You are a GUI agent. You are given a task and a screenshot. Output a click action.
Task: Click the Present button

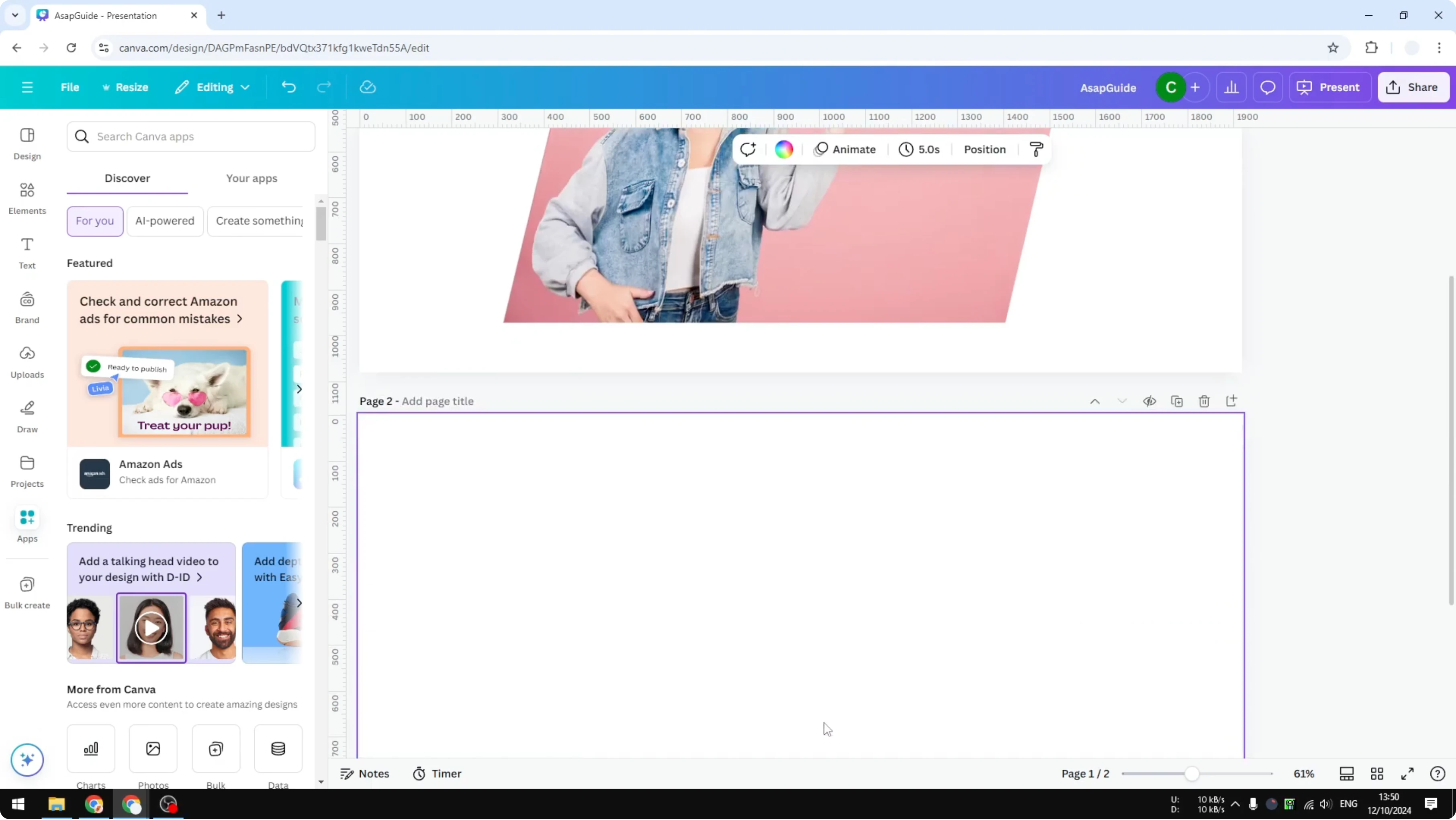[1330, 87]
